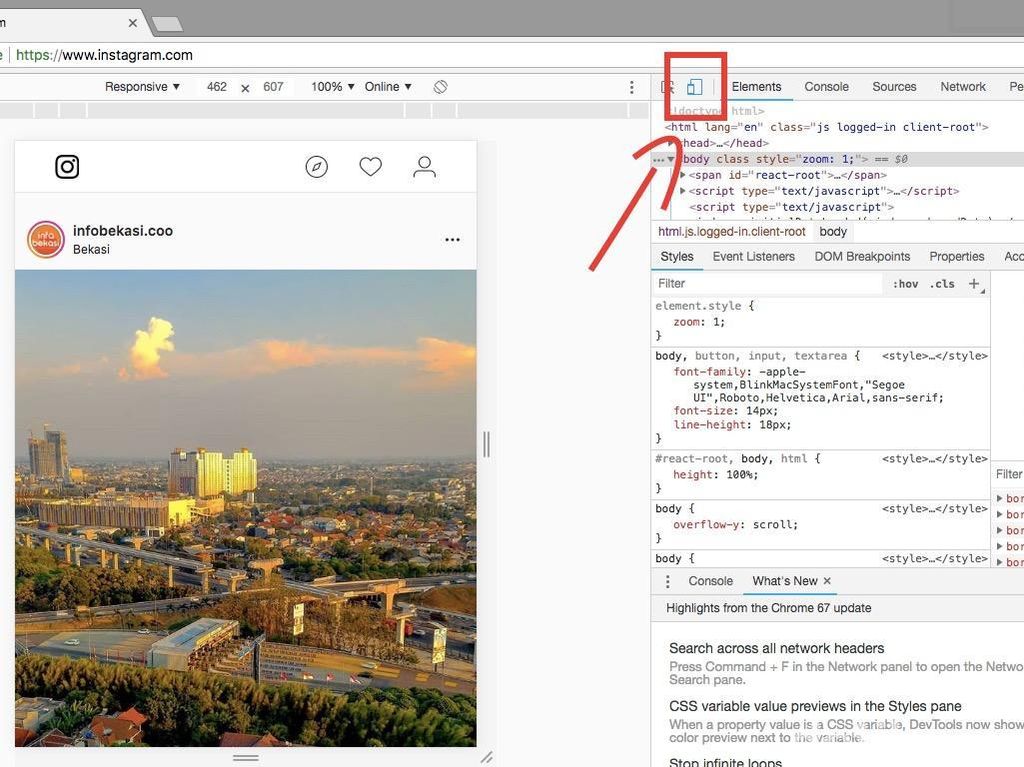
Task: Switch to the Properties tab
Action: click(957, 257)
